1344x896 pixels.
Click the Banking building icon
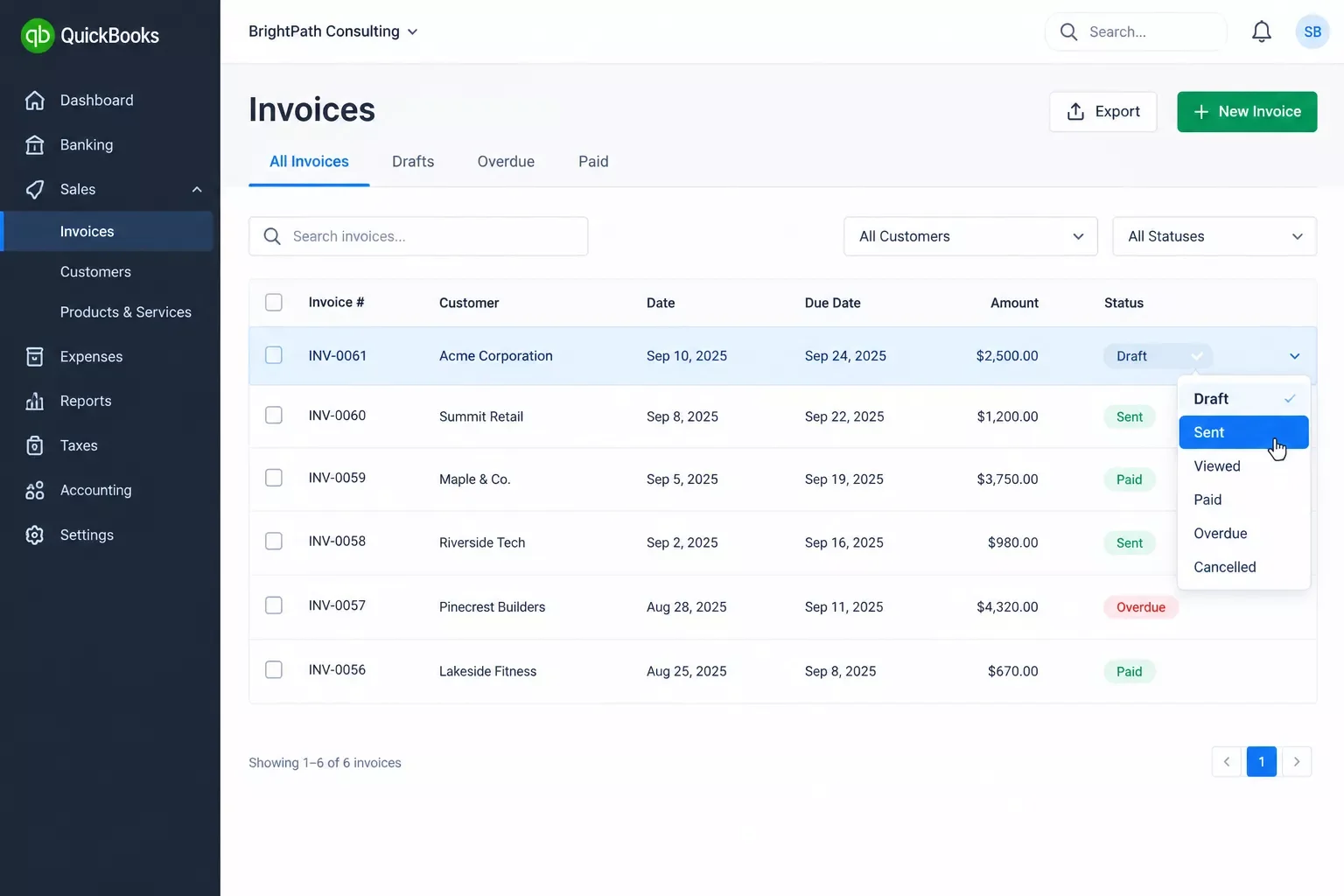point(35,145)
